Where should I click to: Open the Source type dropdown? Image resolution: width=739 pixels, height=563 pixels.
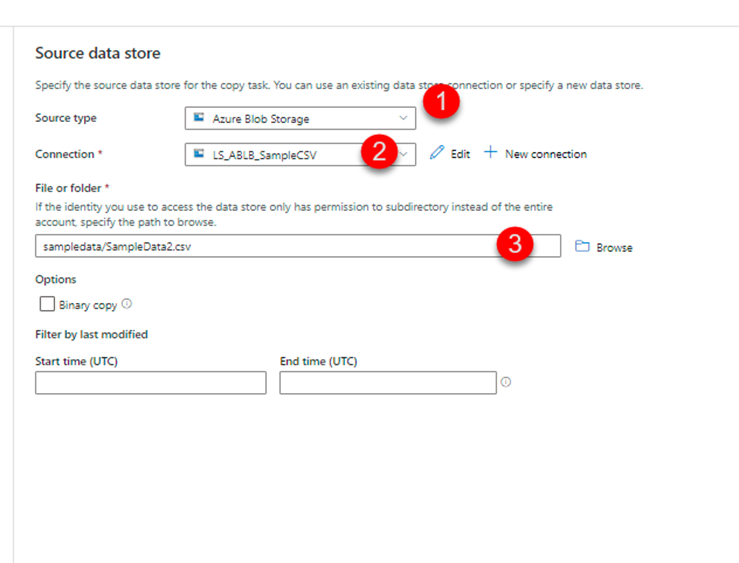[300, 118]
